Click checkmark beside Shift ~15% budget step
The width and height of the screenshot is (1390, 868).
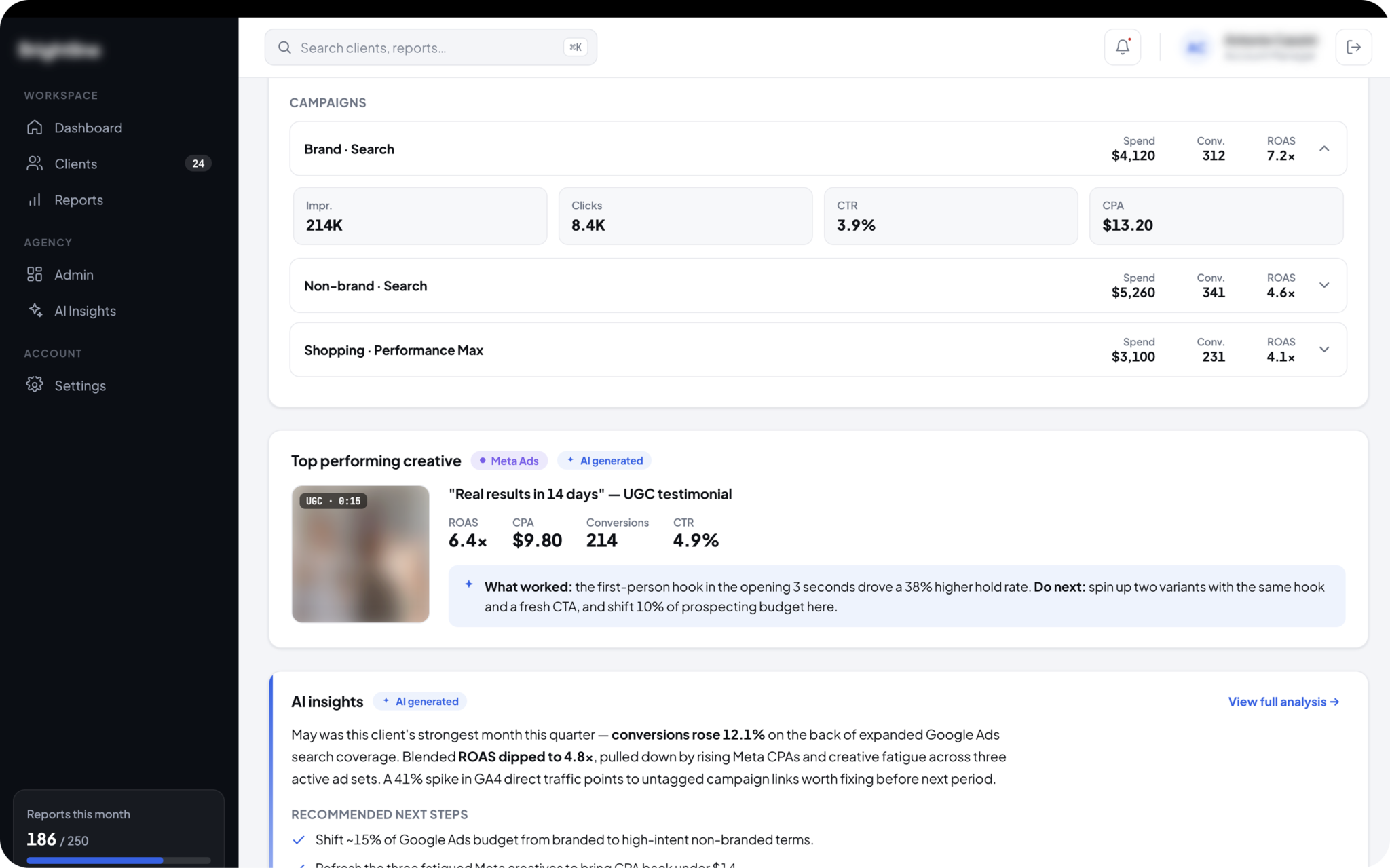coord(299,840)
